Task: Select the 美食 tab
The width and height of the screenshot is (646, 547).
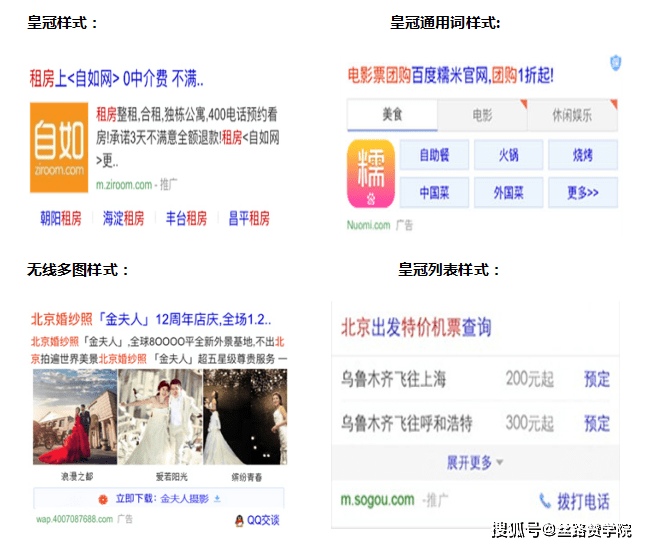Action: pyautogui.click(x=392, y=115)
